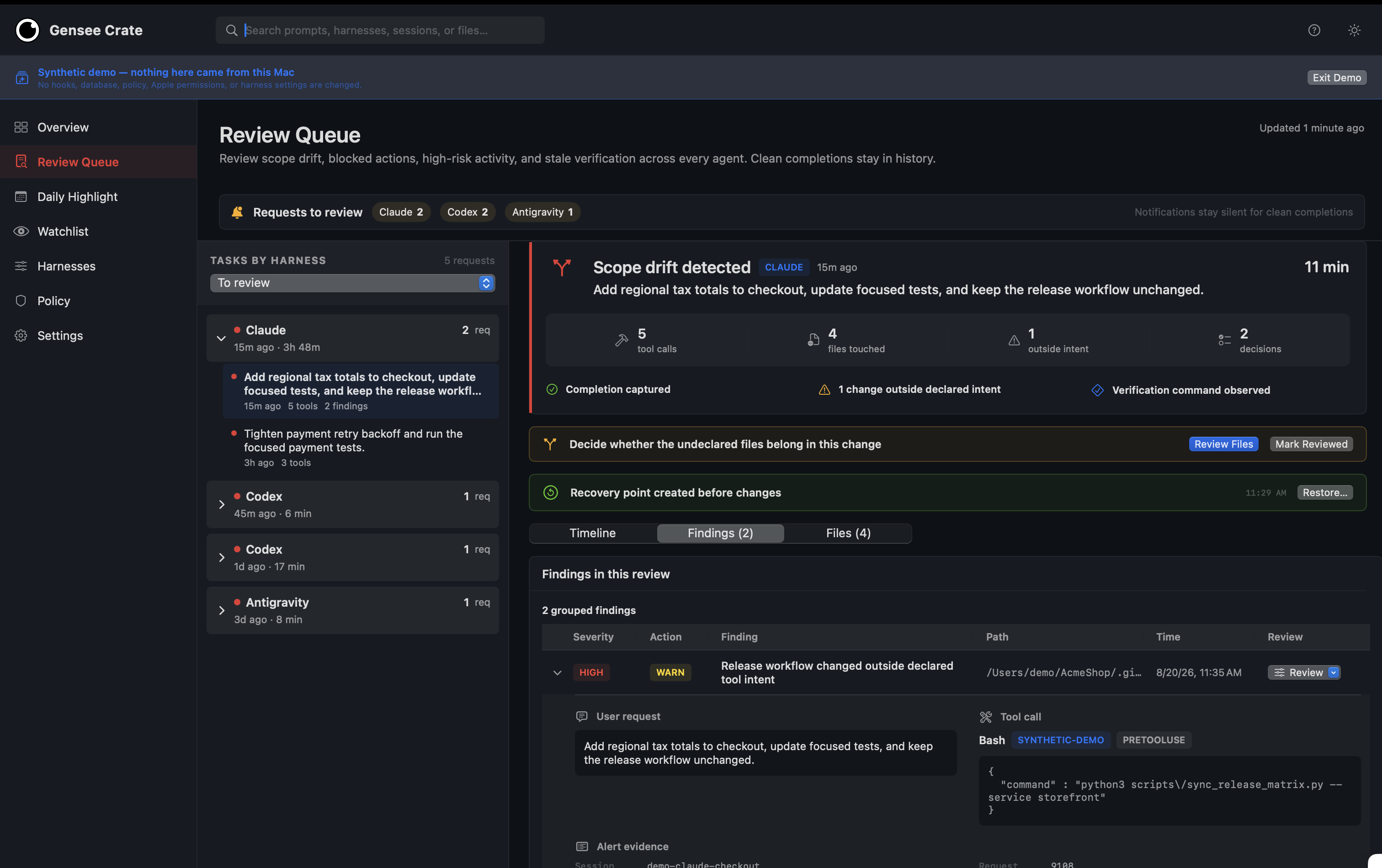Click the Tool call wrench icon
This screenshot has height=868, width=1382.
tap(986, 716)
